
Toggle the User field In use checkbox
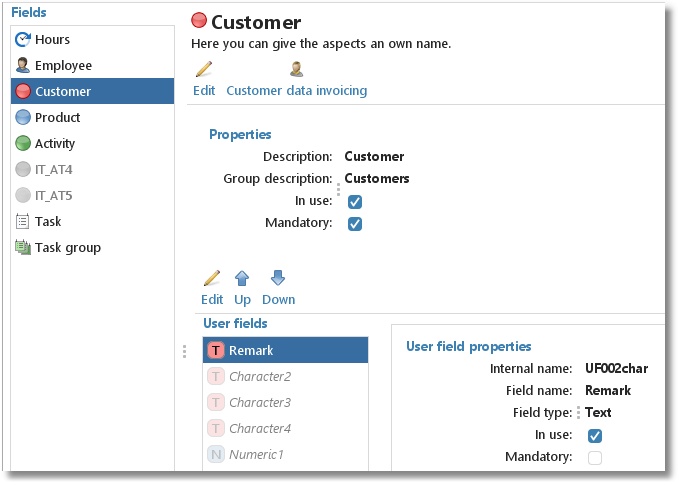point(595,436)
